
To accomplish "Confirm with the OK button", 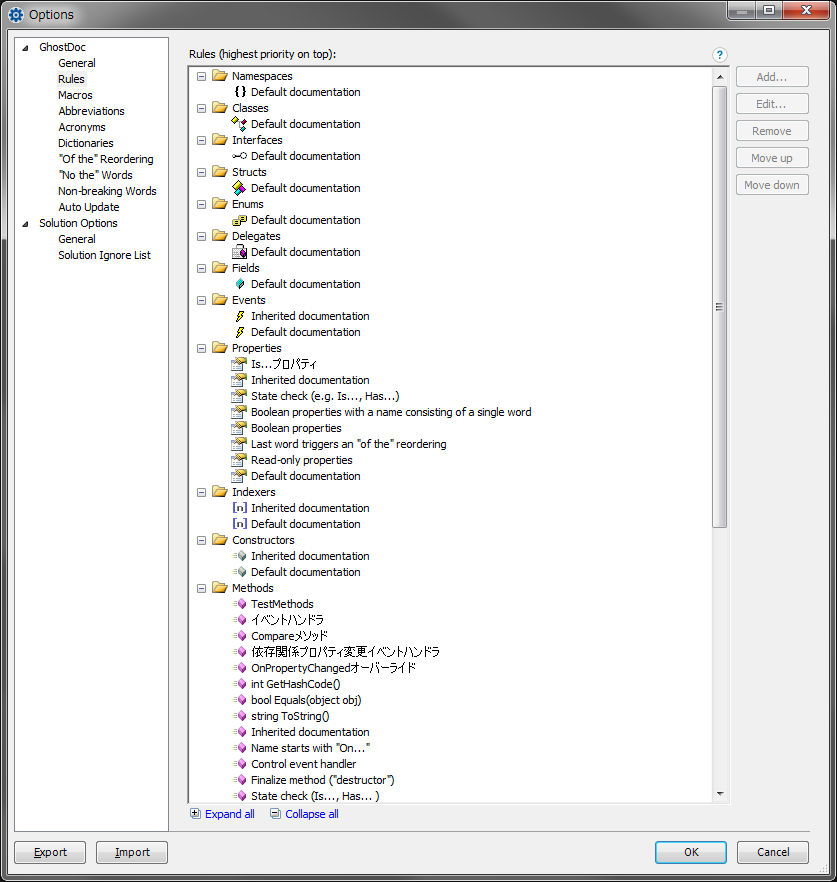I will coord(691,852).
